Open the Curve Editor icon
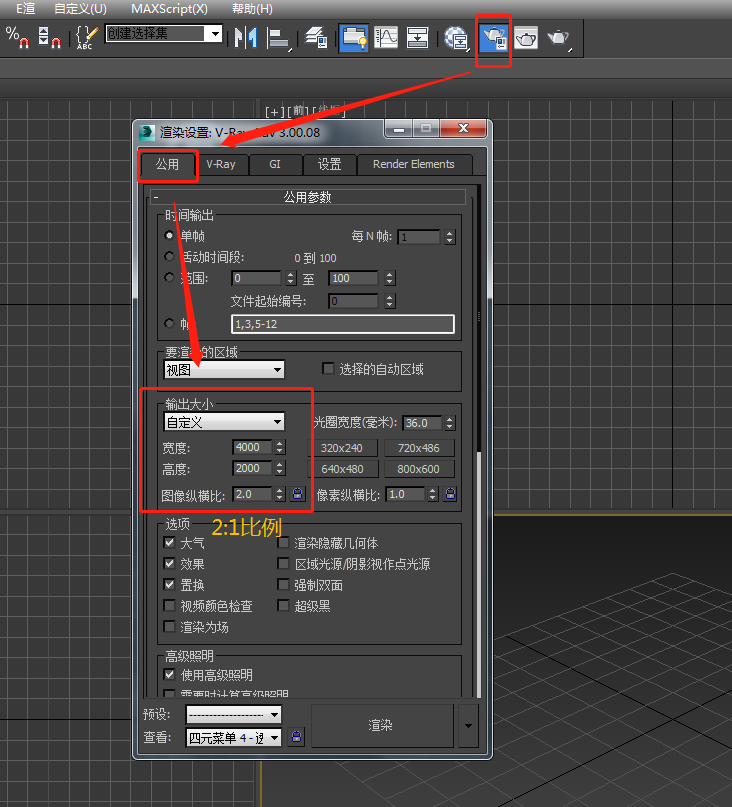The width and height of the screenshot is (732, 807). coord(386,38)
